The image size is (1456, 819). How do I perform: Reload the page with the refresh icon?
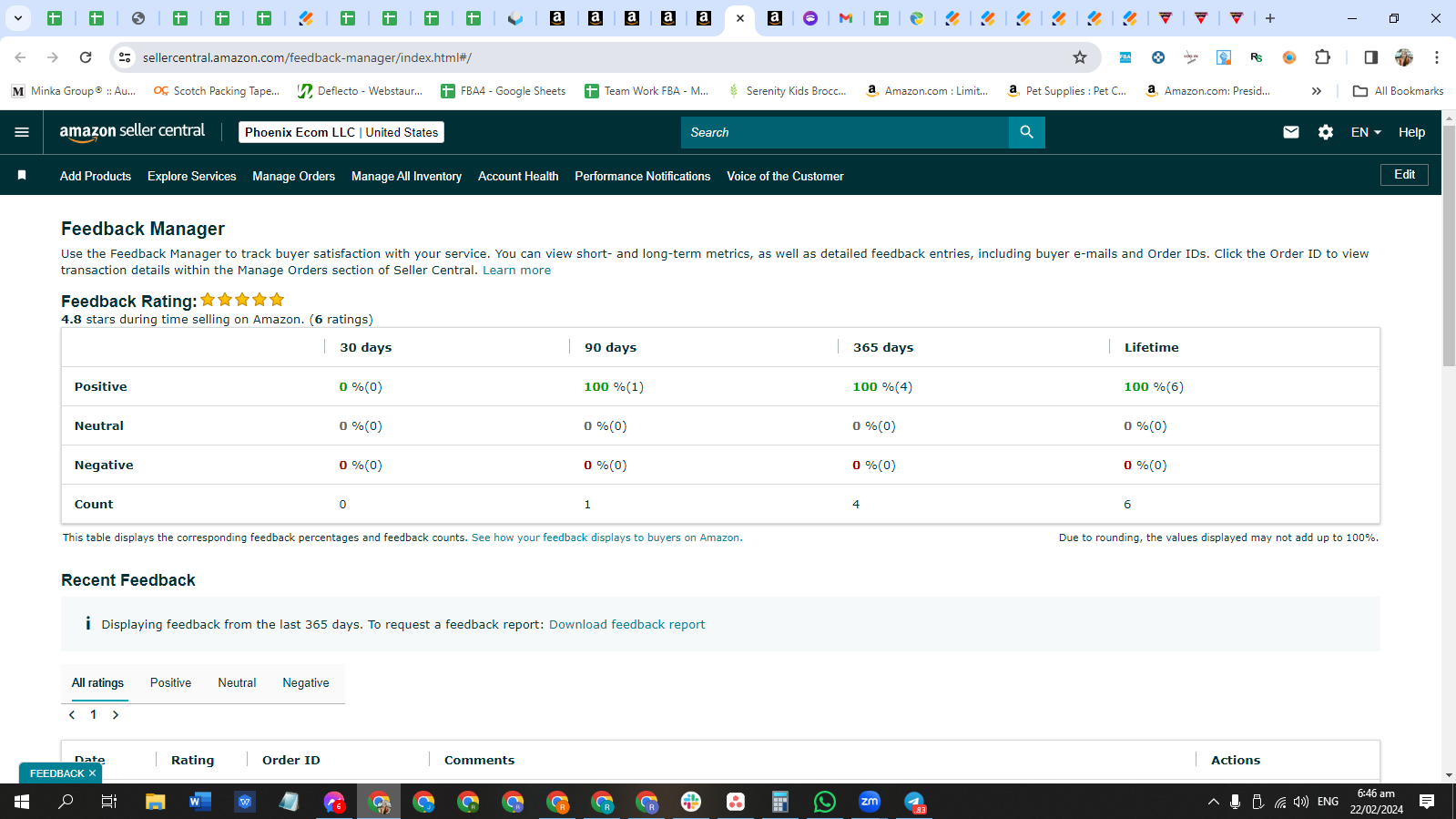tap(86, 57)
